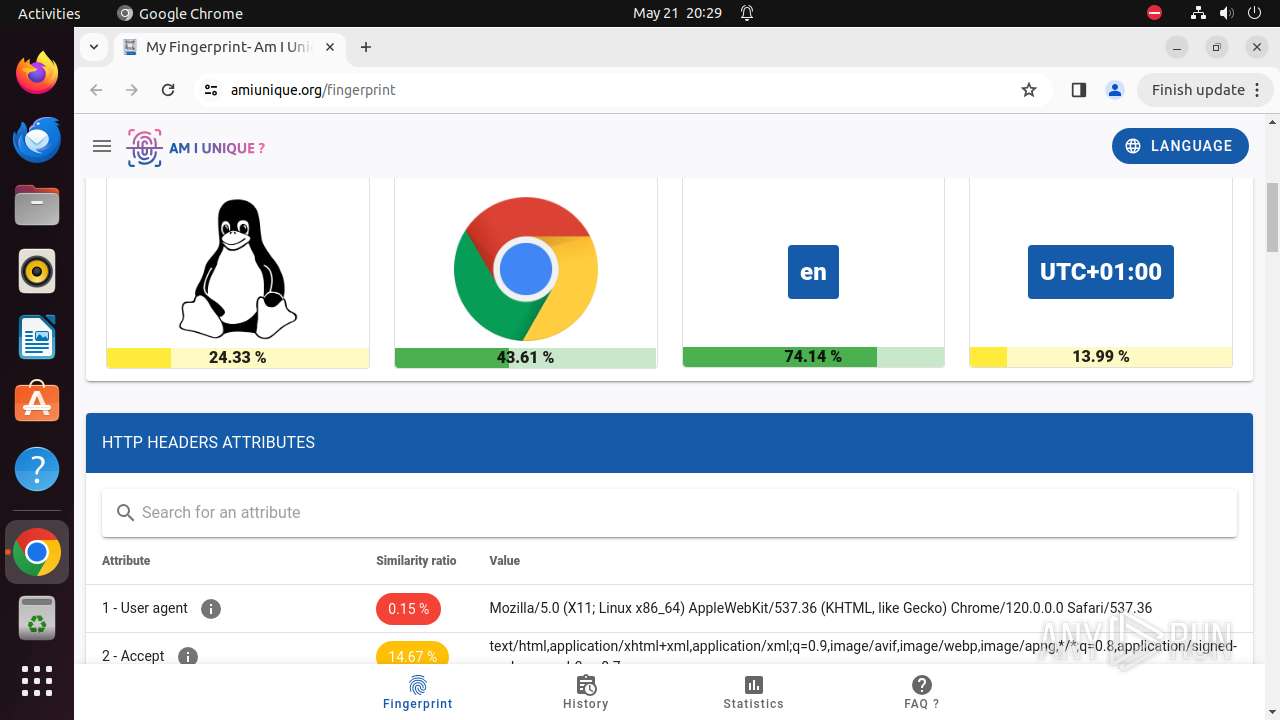Open Thunderbird mail from the dock
Screen dimensions: 1280x720
pyautogui.click(x=37, y=139)
